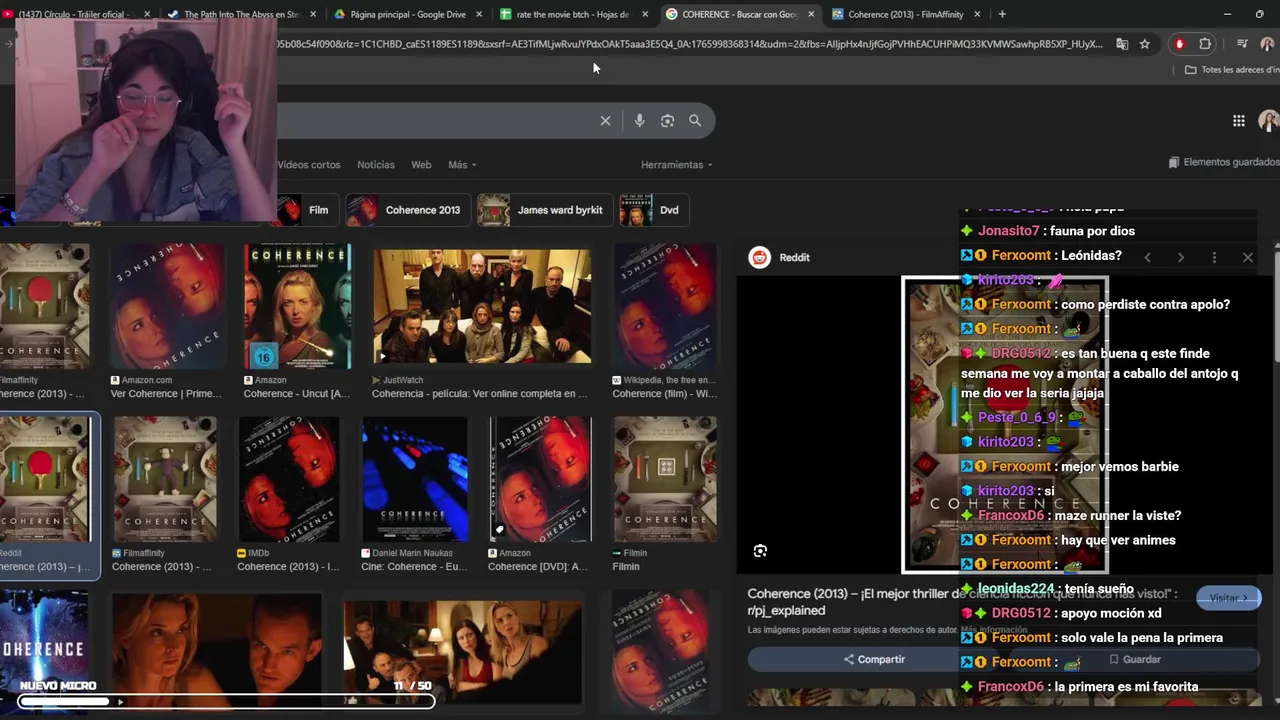The image size is (1280, 720).
Task: Switch to the Videos cortos filter
Action: click(309, 164)
